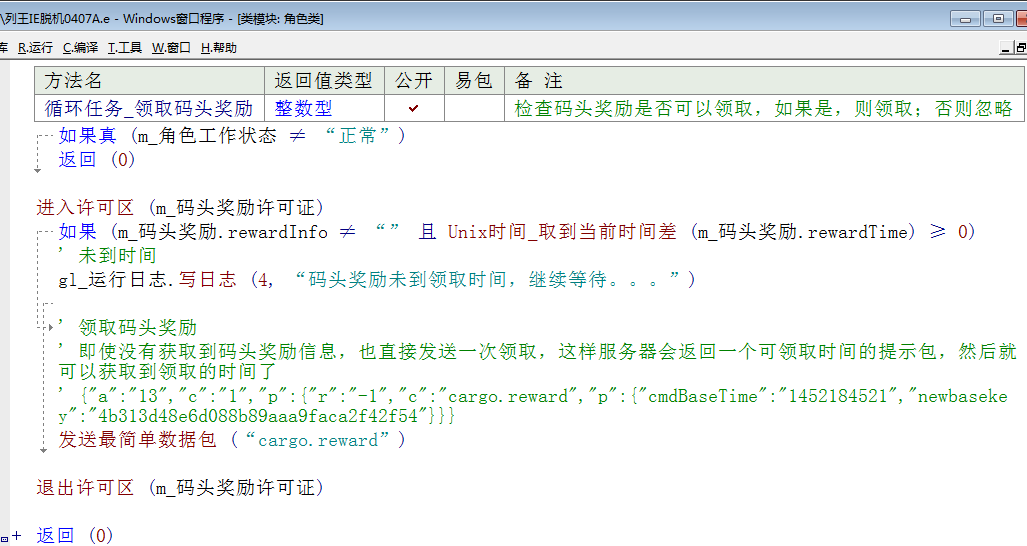Minimize the inner document window
Screen dimensions: 1027x546
click(1006, 47)
